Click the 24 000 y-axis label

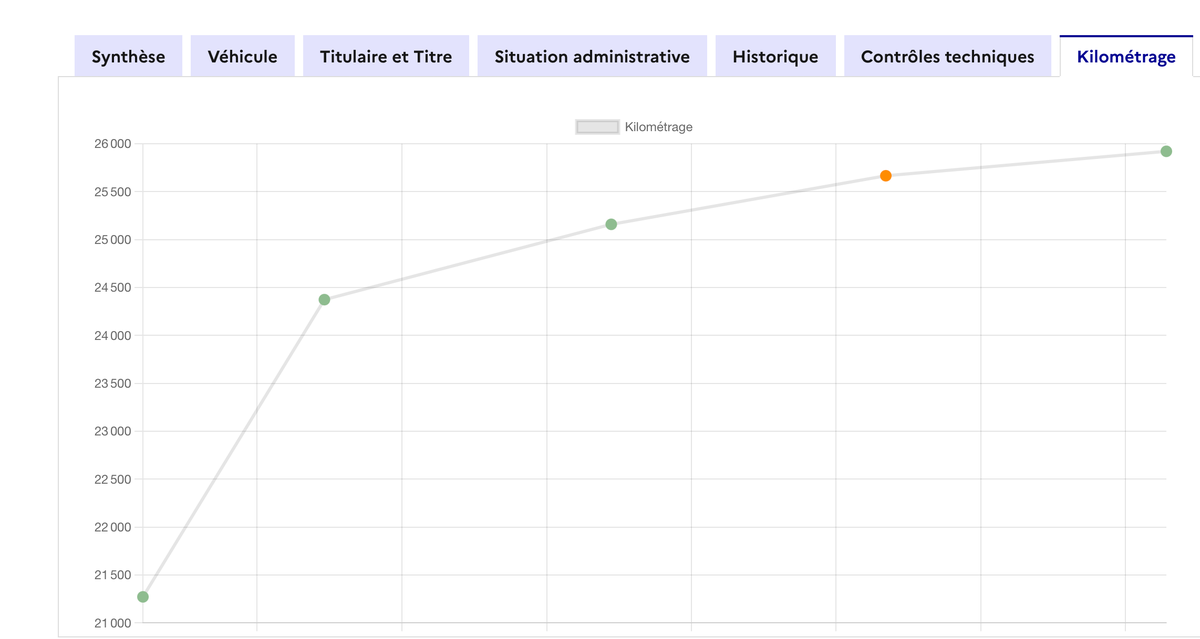(112, 336)
